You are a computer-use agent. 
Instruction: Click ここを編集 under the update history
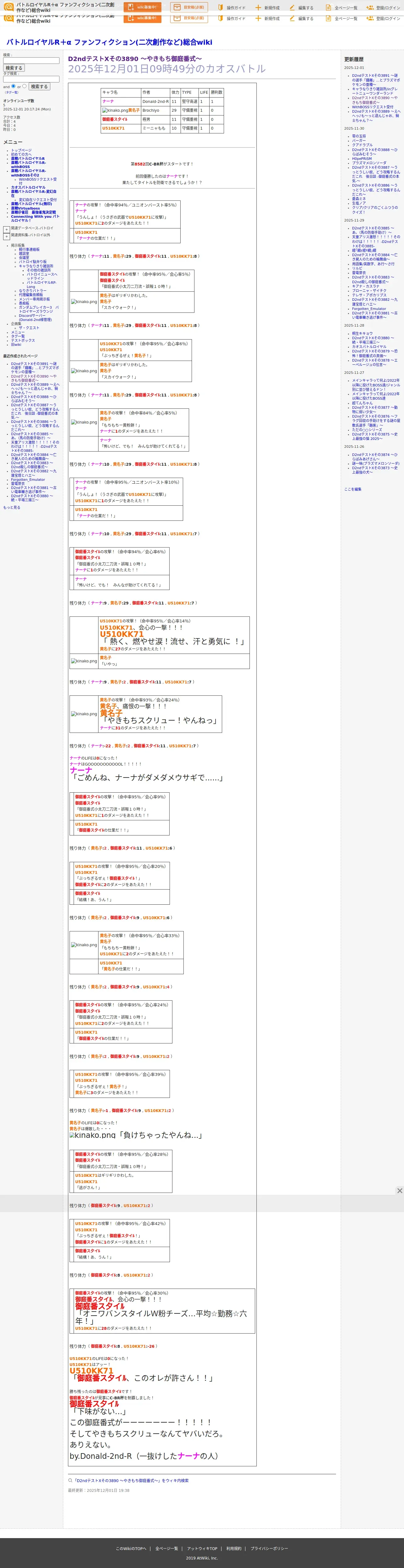click(353, 489)
